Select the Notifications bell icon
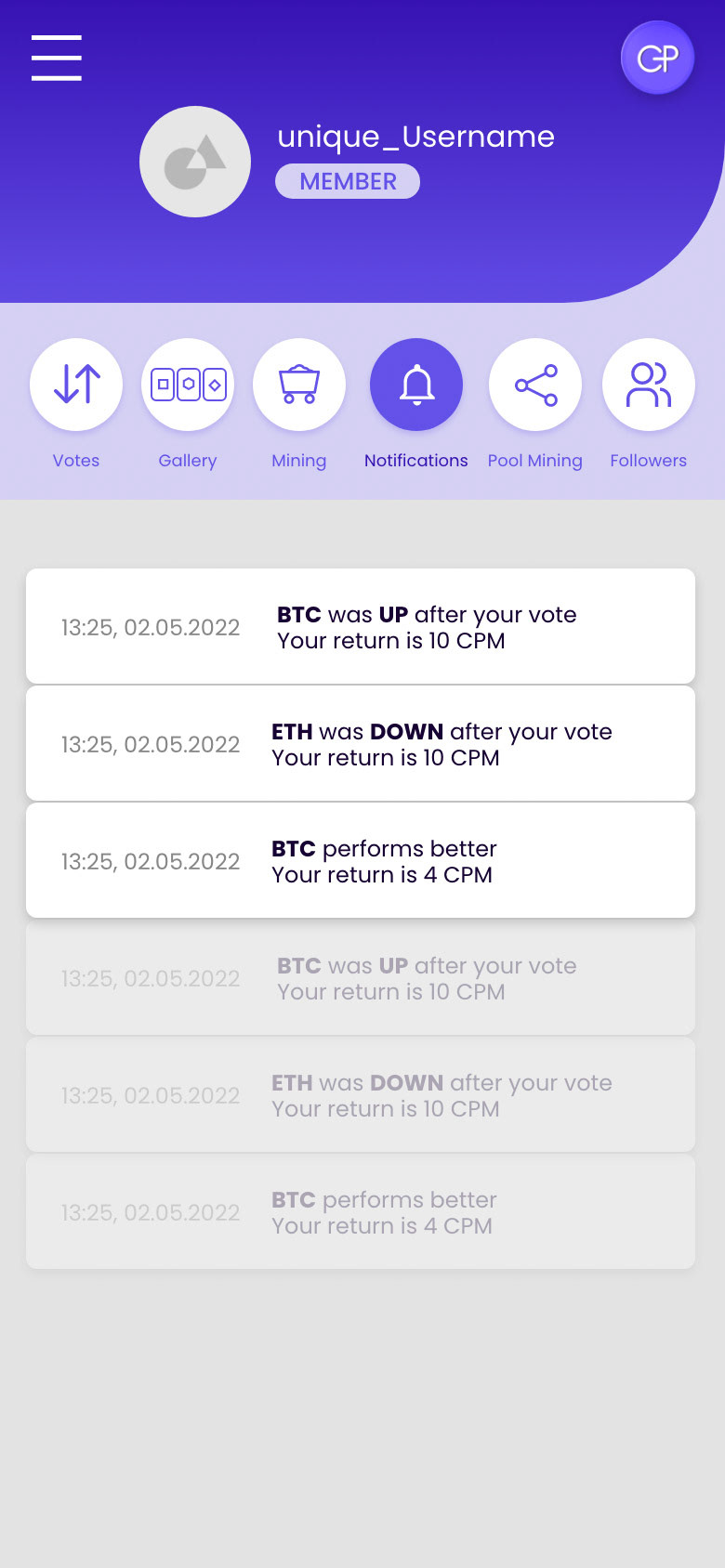 click(x=416, y=385)
